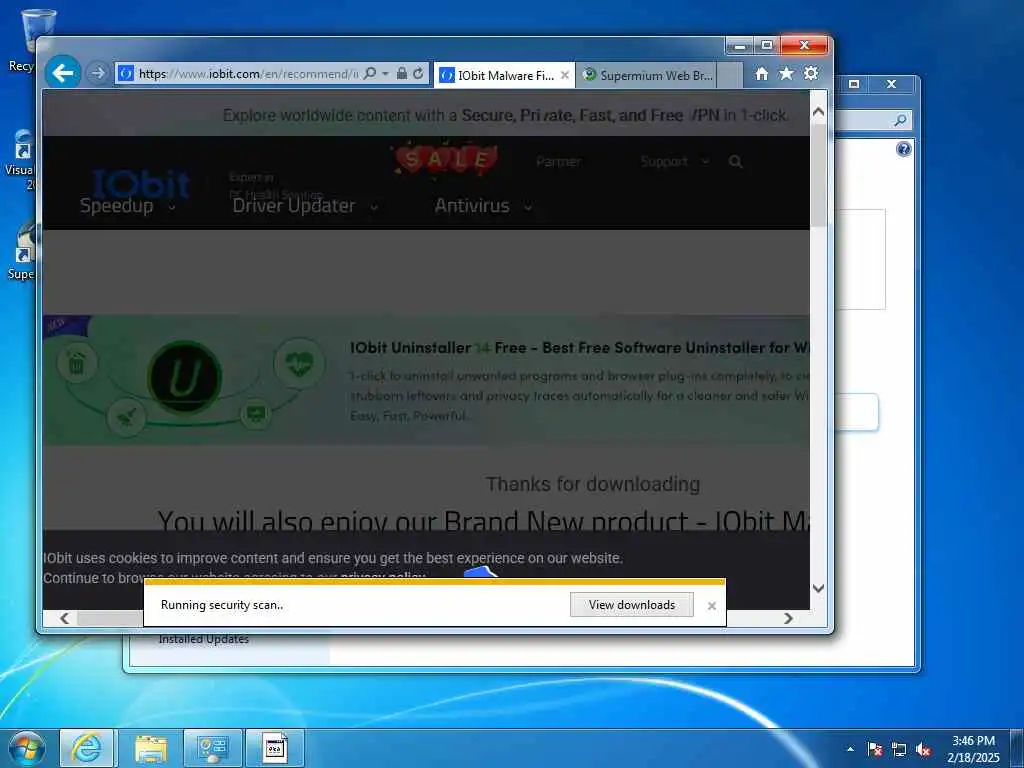Click the vertical scrollbar up arrow
Viewport: 1024px width, 768px height.
[x=818, y=112]
